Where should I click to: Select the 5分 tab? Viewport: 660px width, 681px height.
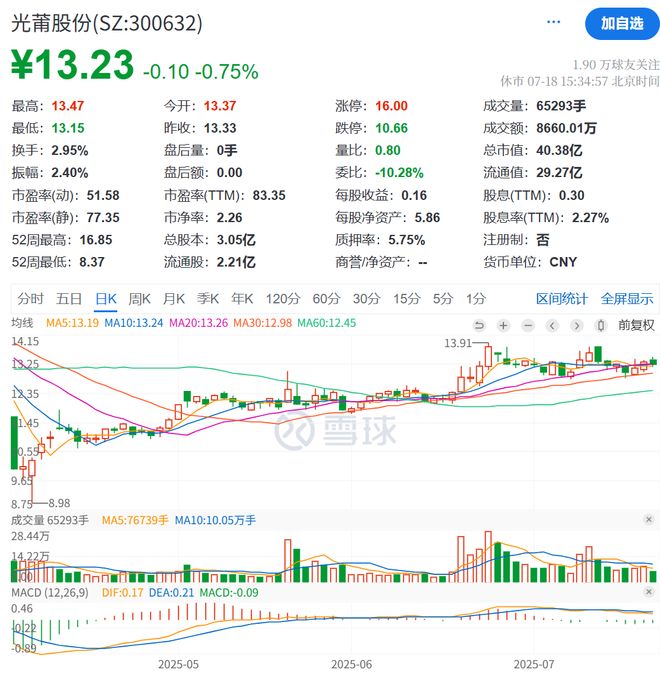click(443, 299)
